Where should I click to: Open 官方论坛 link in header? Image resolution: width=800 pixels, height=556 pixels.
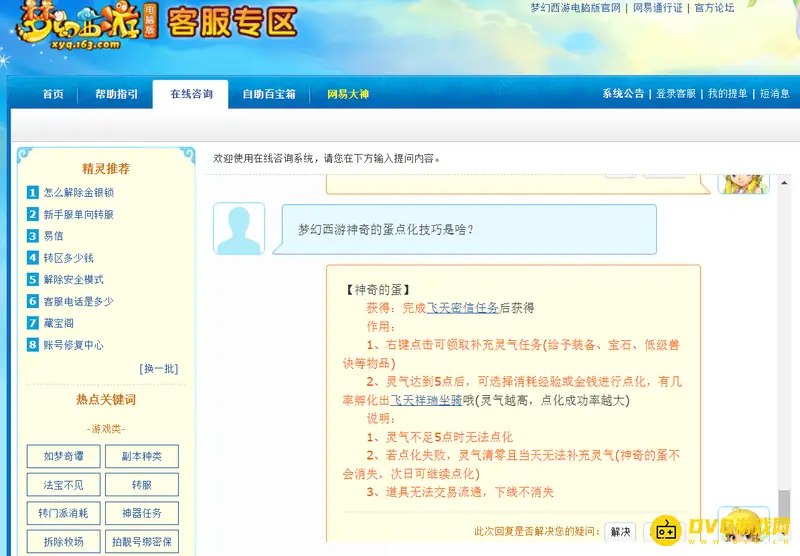[x=714, y=8]
